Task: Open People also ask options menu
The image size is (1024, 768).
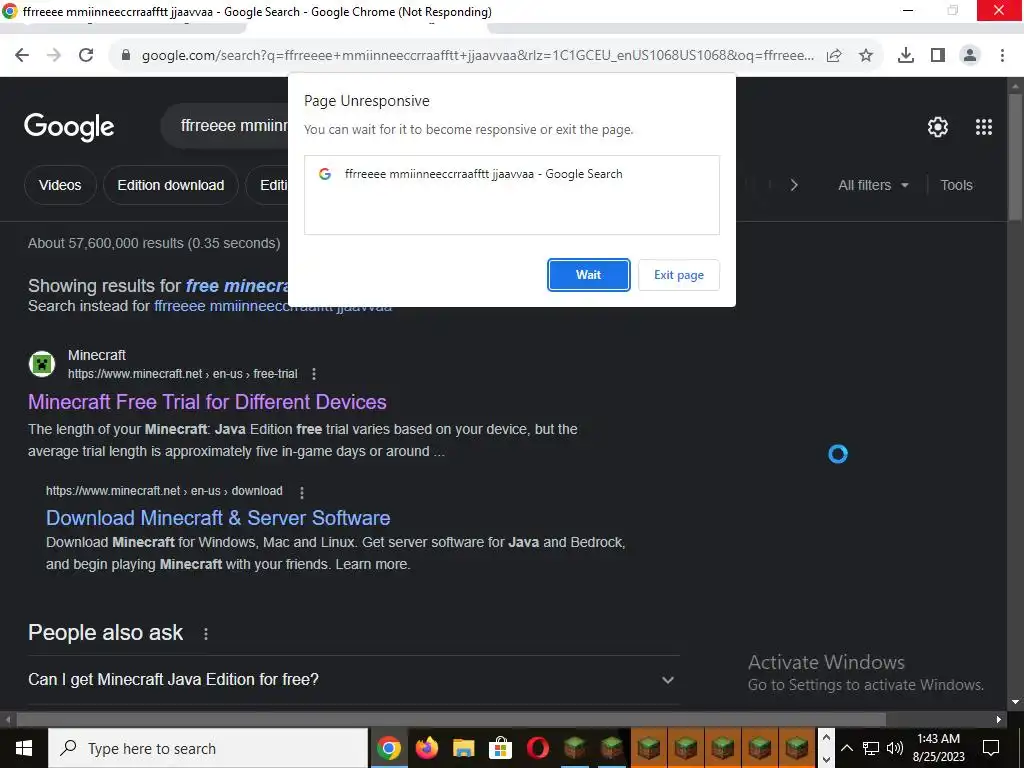Action: click(x=206, y=633)
